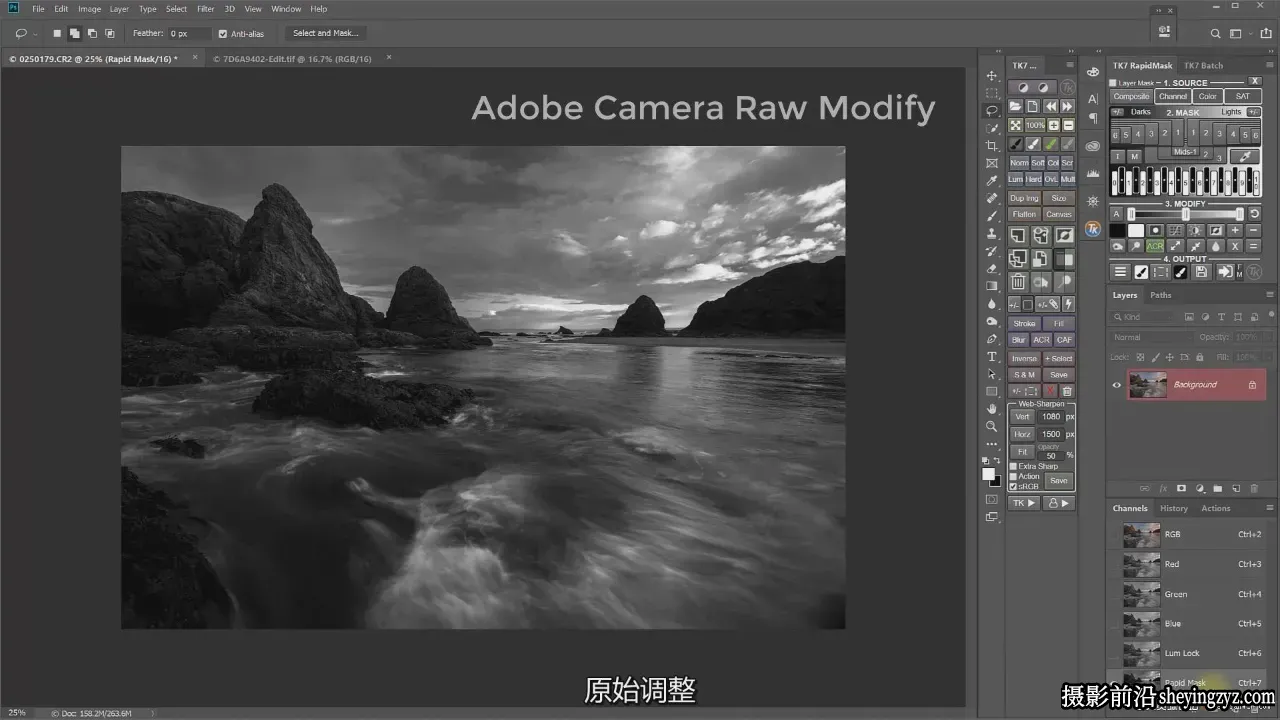Click the reset arrow in the Modify section

1254,214
